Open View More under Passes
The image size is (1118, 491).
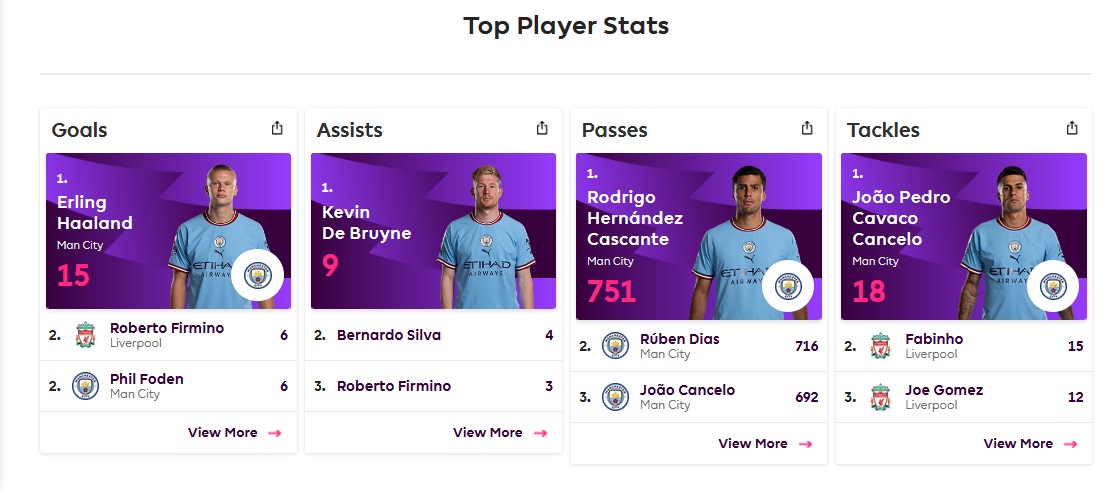(x=764, y=443)
